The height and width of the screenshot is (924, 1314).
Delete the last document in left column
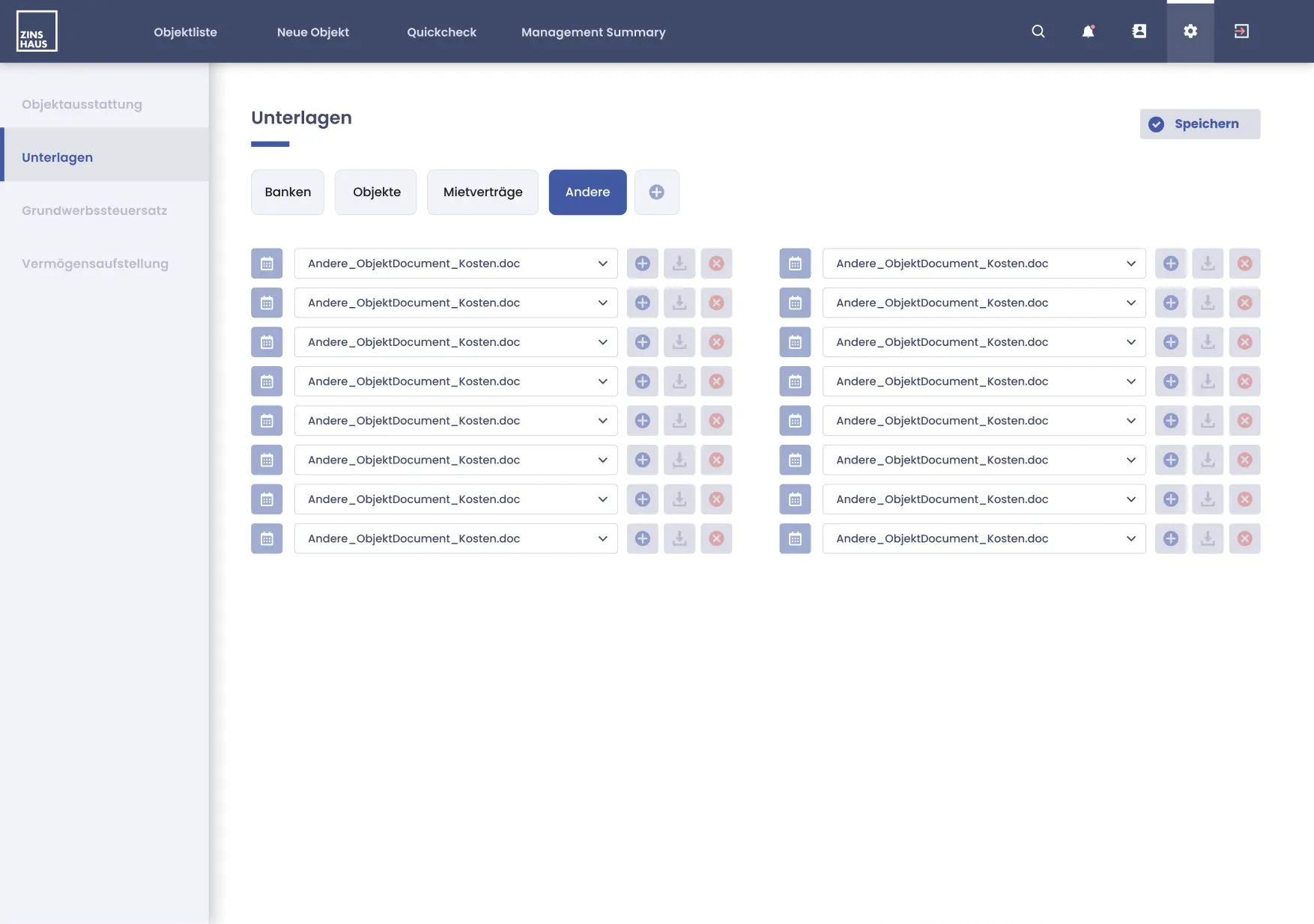716,538
